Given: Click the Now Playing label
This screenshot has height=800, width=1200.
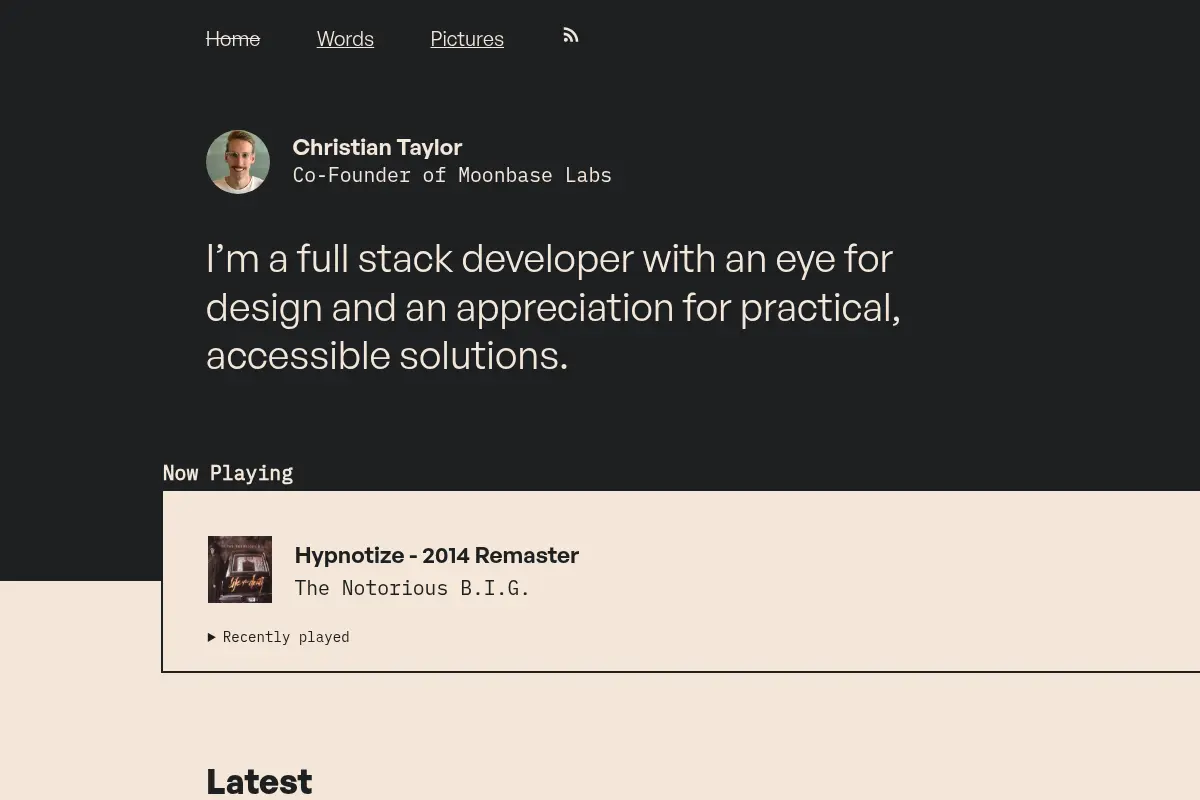Looking at the screenshot, I should [x=228, y=473].
